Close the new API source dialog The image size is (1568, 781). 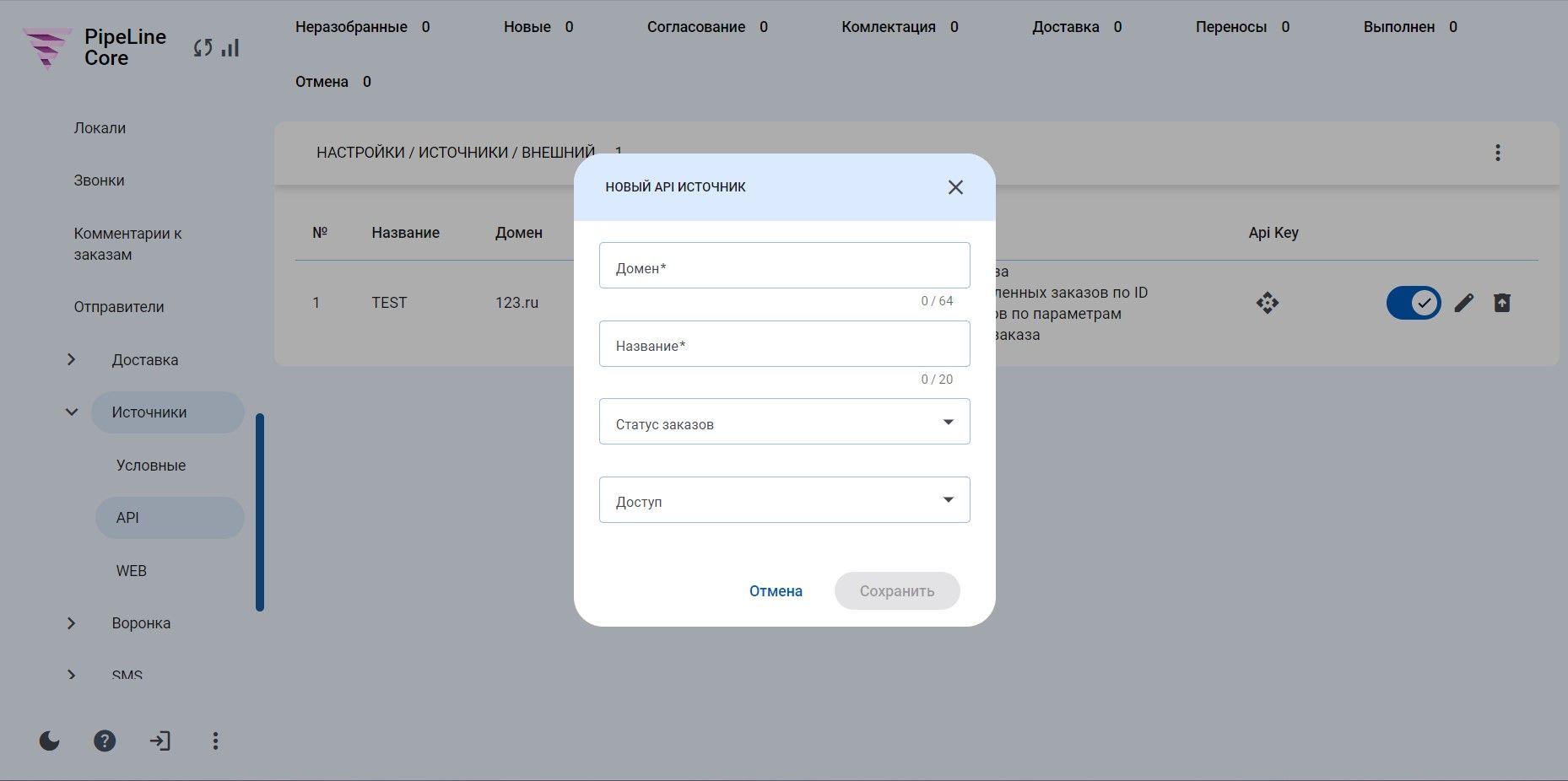955,187
